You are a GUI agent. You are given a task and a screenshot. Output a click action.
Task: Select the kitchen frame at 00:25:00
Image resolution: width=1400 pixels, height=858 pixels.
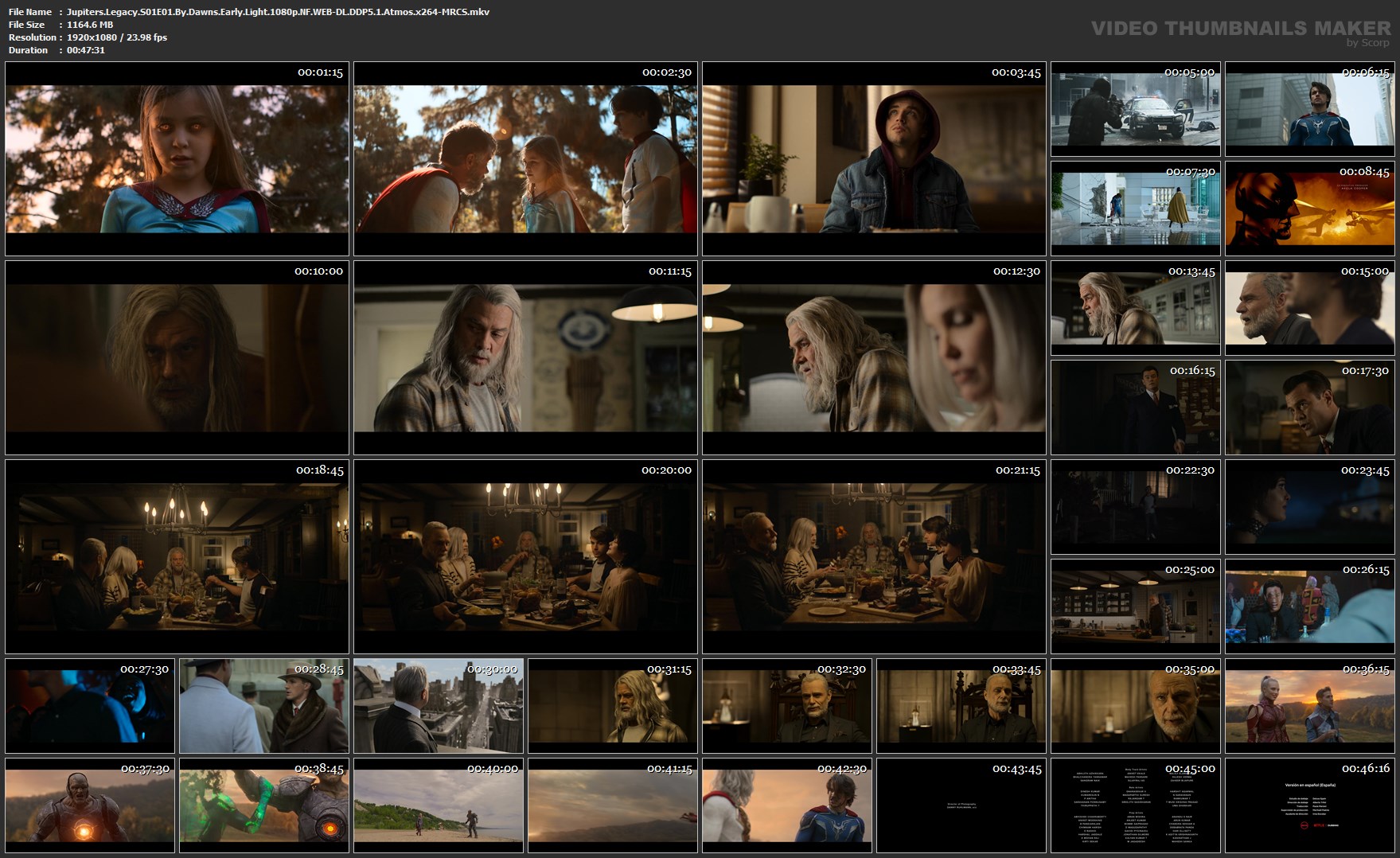click(1136, 606)
